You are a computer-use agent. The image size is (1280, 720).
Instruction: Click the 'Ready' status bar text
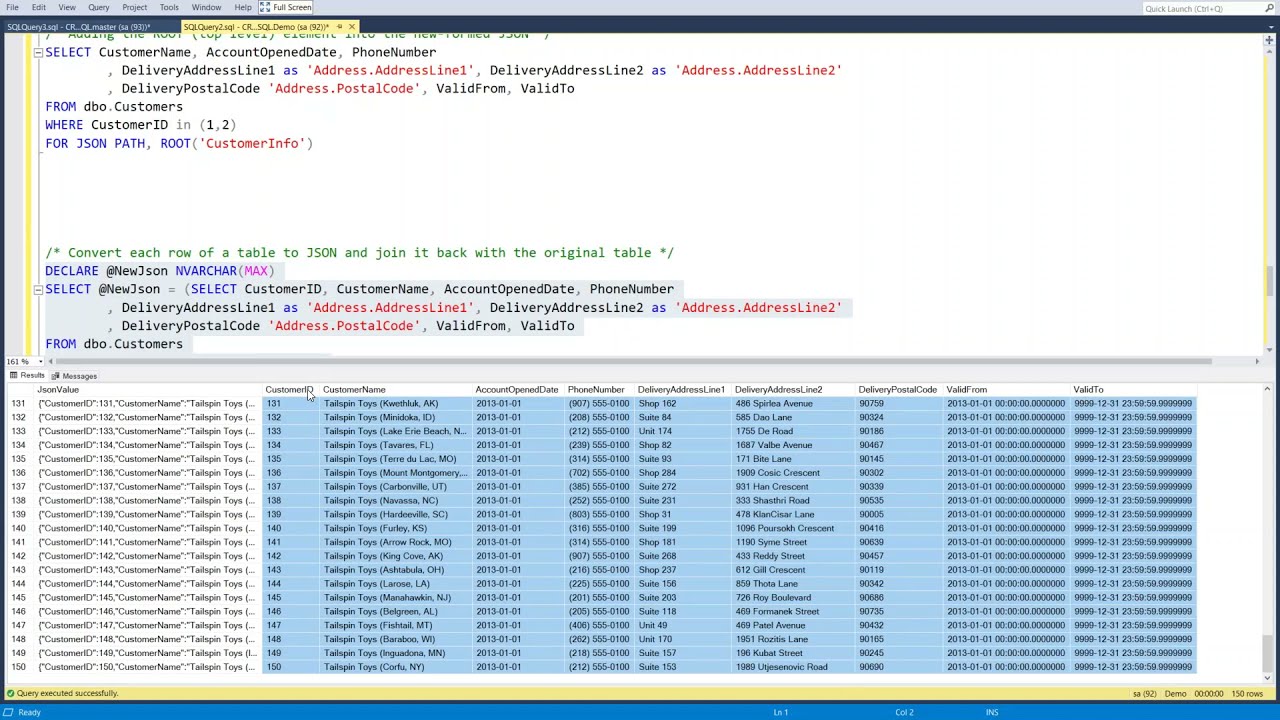point(29,712)
